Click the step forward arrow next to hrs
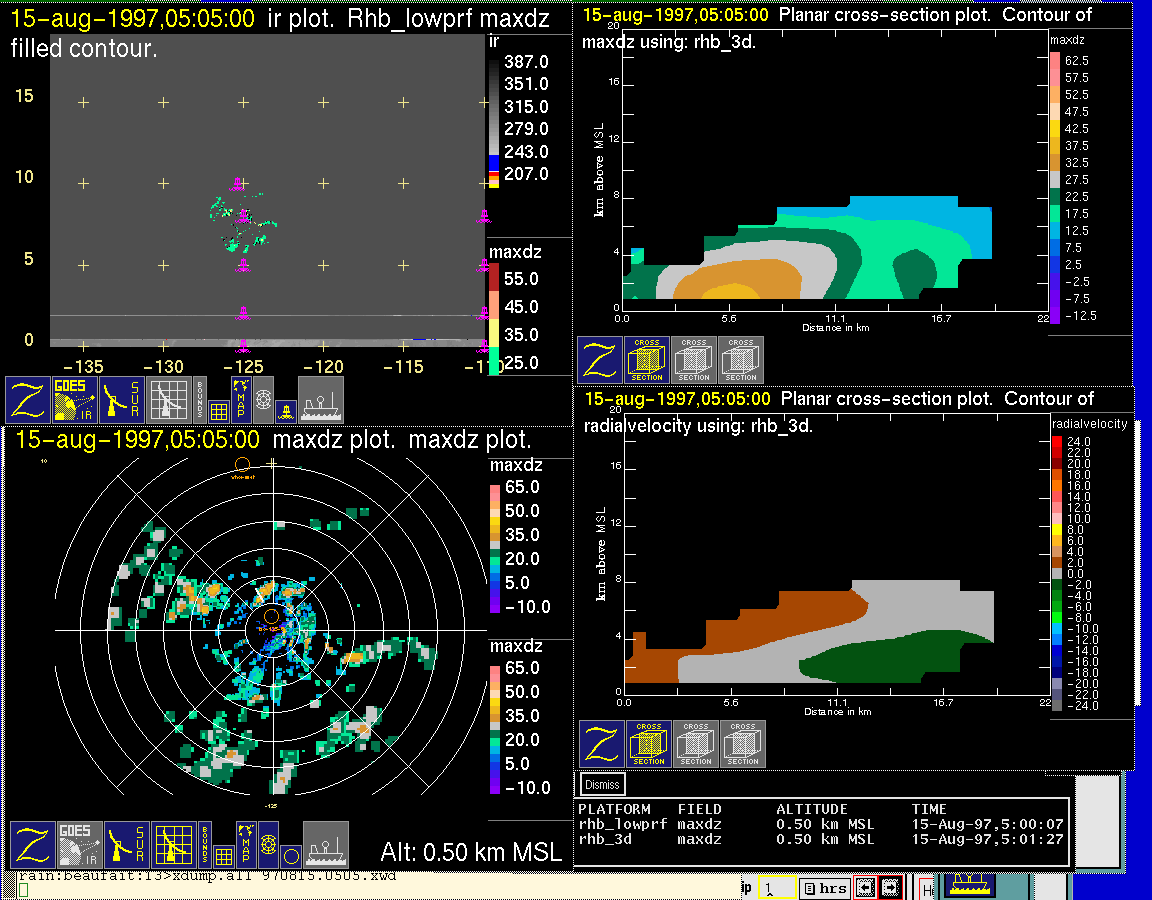The height and width of the screenshot is (900, 1152). click(890, 888)
